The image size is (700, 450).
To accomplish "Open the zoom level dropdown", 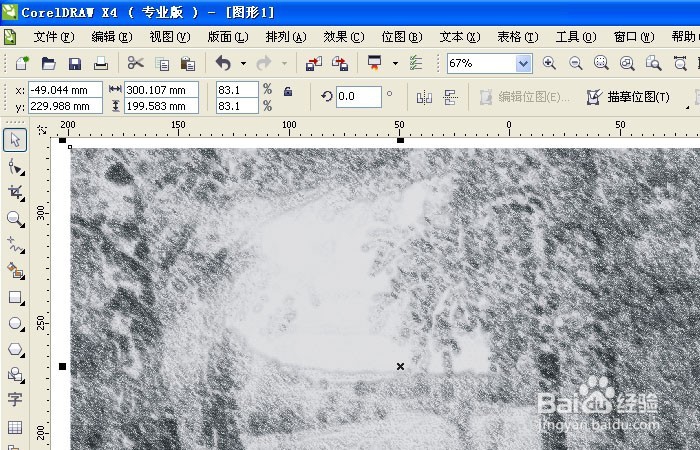I will [x=524, y=63].
